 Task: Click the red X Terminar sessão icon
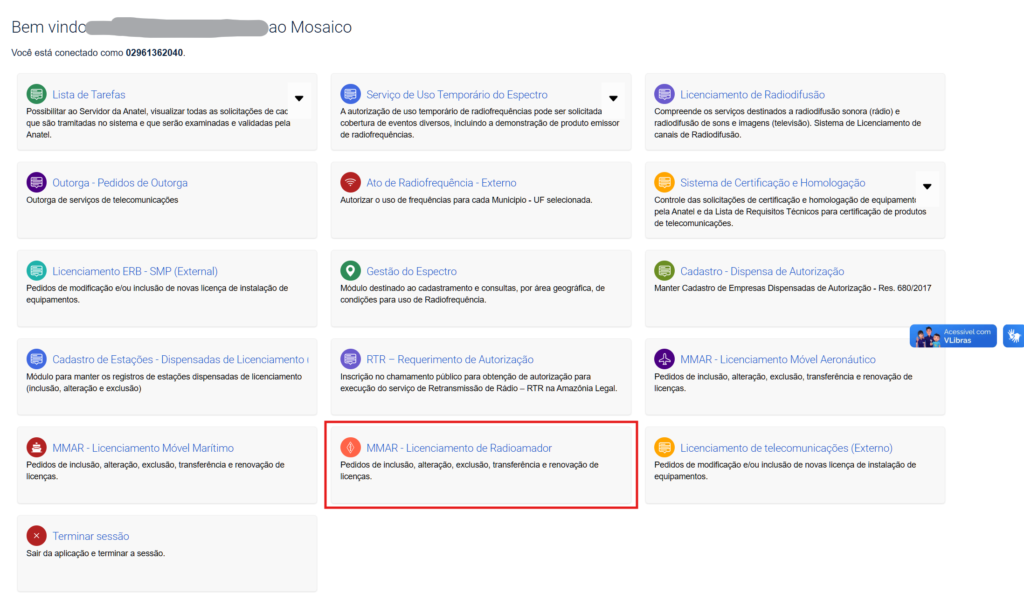tap(37, 535)
